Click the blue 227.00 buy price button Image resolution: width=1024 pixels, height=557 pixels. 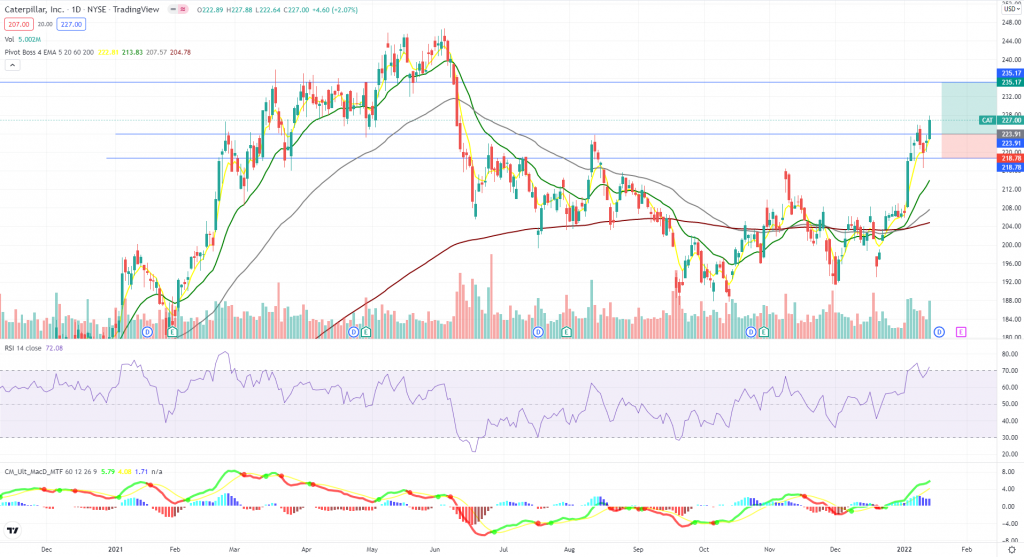click(71, 24)
